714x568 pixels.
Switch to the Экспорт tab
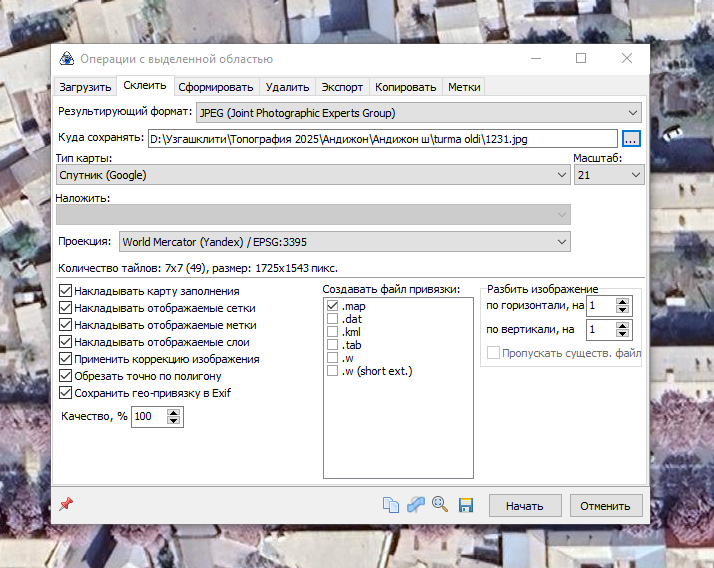point(342,87)
